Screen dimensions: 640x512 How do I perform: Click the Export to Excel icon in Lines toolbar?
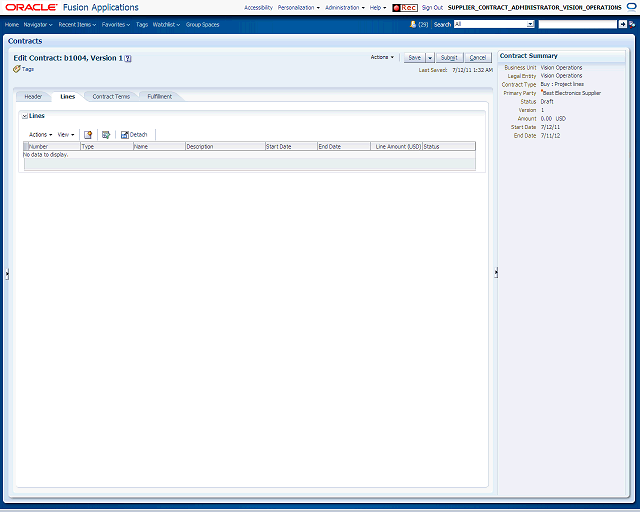click(106, 135)
